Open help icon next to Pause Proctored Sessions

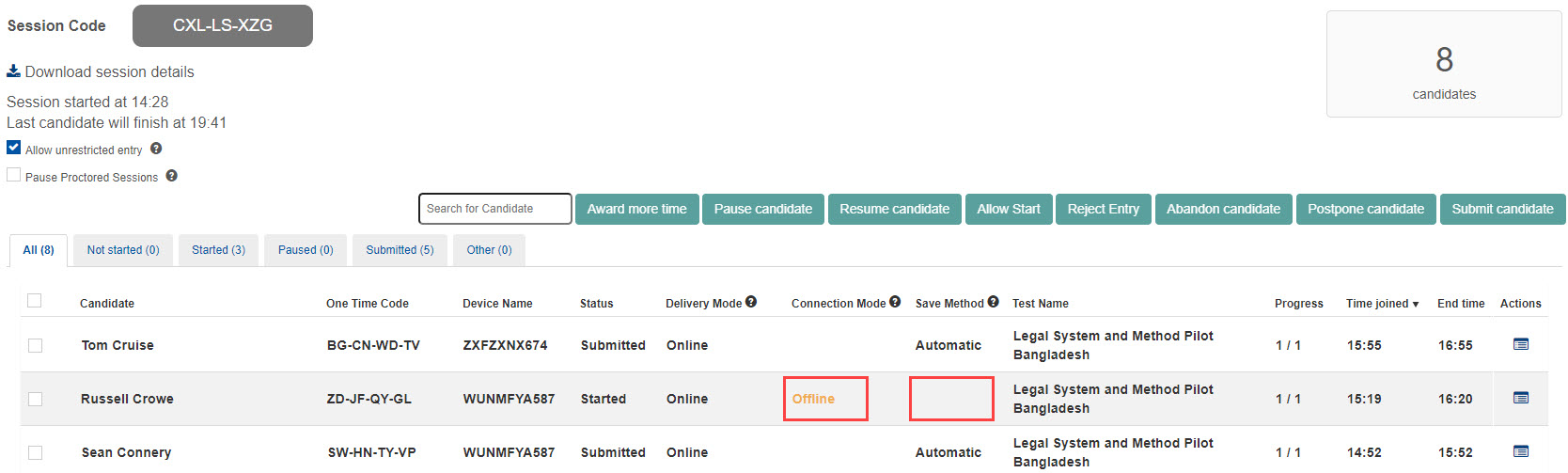click(x=171, y=176)
